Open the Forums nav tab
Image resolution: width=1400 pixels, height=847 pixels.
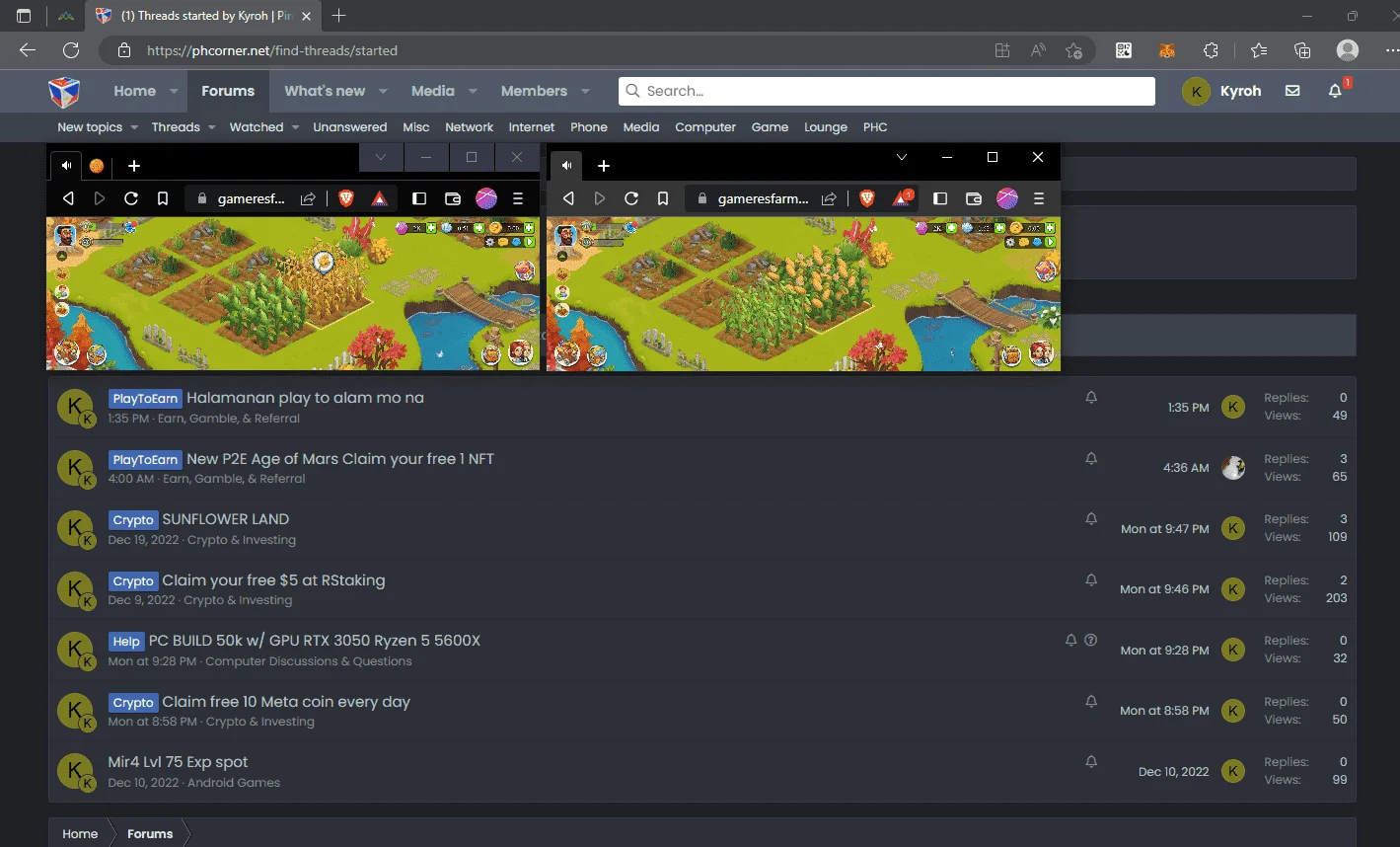click(x=228, y=91)
